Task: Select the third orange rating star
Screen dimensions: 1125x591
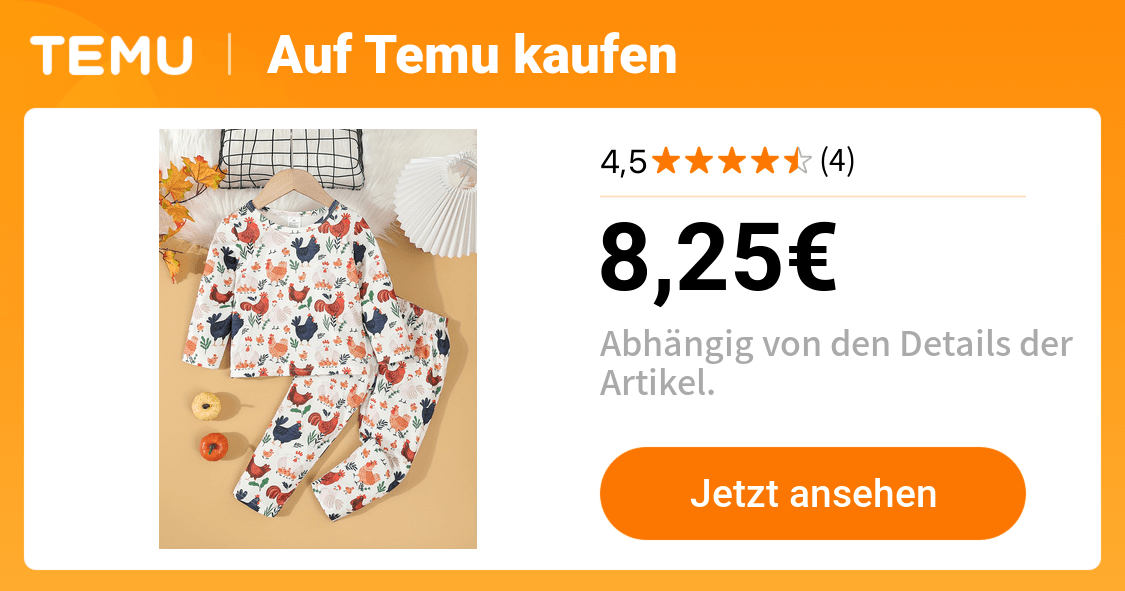Action: (x=732, y=161)
